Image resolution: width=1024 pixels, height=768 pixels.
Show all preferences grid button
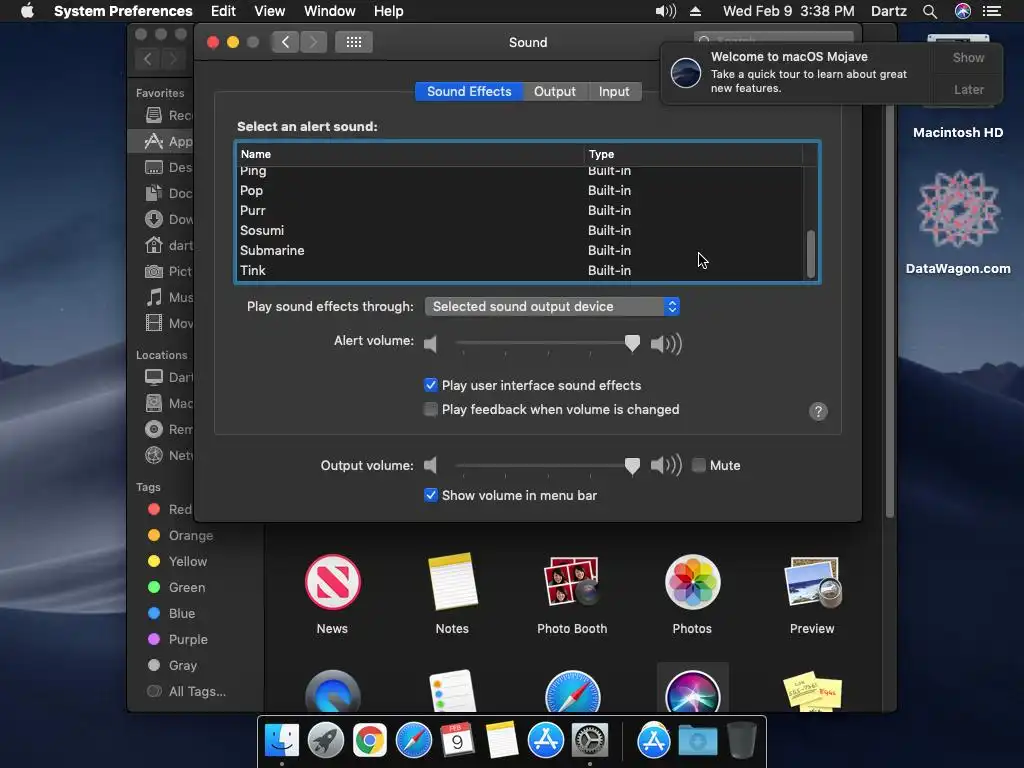[354, 42]
